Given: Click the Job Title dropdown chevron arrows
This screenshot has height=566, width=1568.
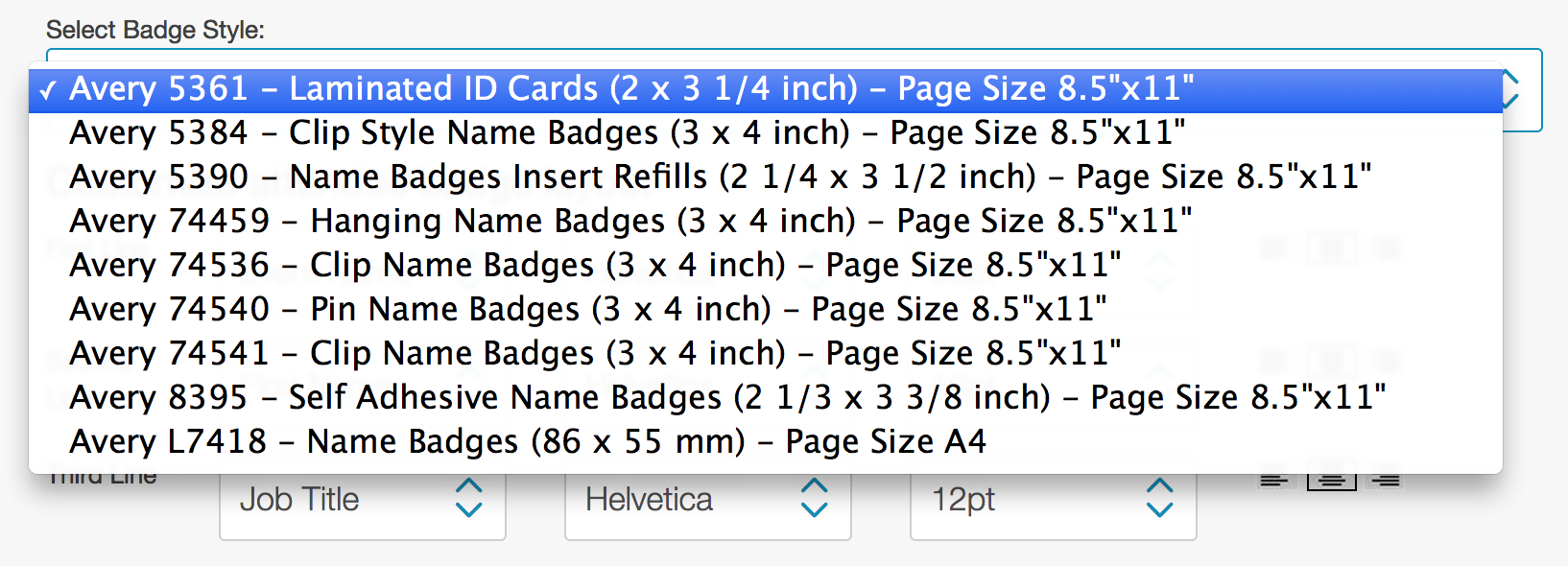Looking at the screenshot, I should pyautogui.click(x=468, y=498).
